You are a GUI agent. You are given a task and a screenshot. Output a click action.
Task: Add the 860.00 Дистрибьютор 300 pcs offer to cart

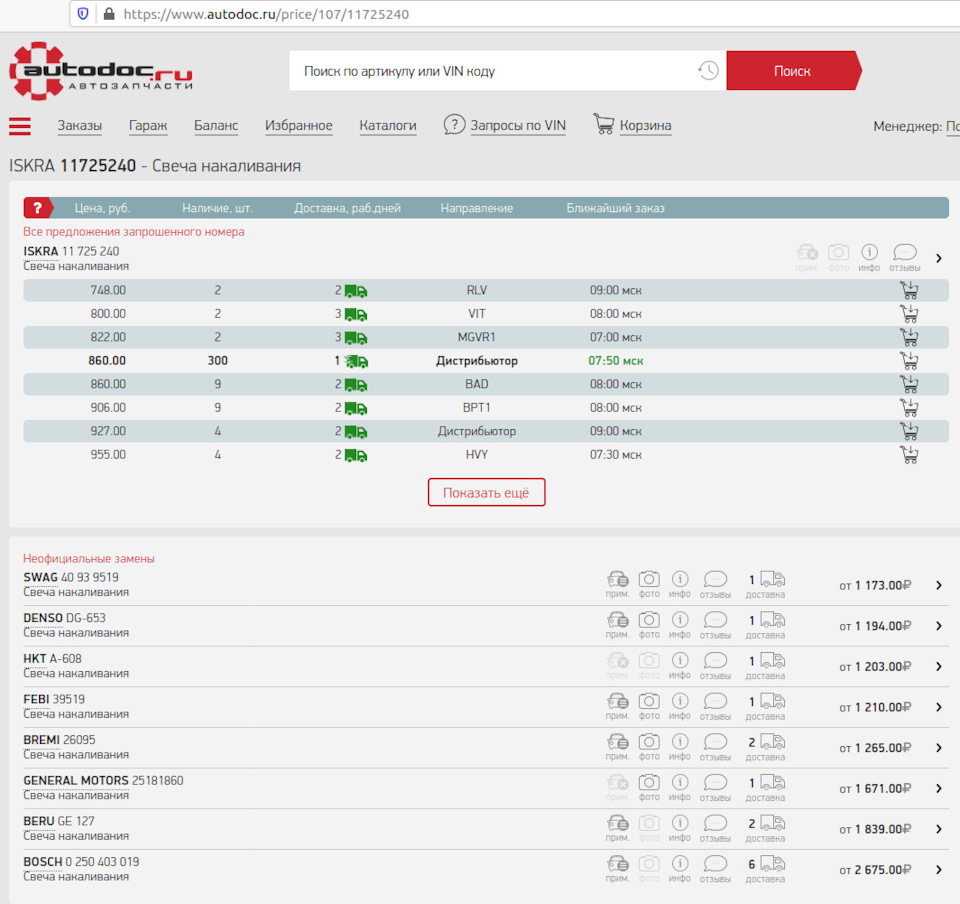click(x=909, y=360)
